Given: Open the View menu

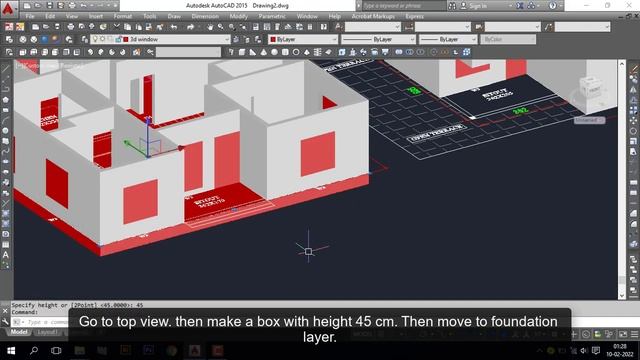Looking at the screenshot, I should tap(71, 16).
